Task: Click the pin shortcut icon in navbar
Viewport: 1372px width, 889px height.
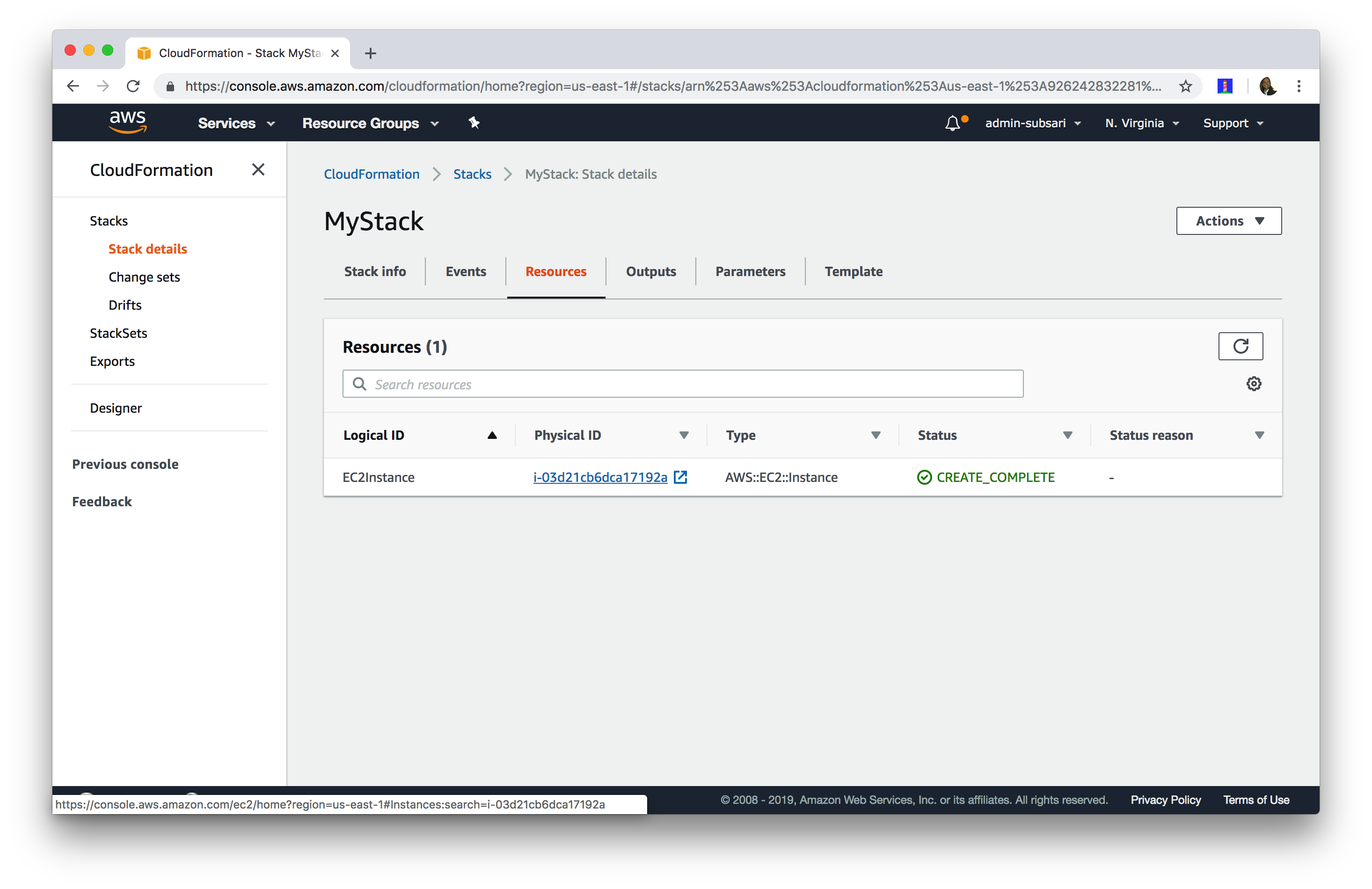Action: (x=474, y=123)
